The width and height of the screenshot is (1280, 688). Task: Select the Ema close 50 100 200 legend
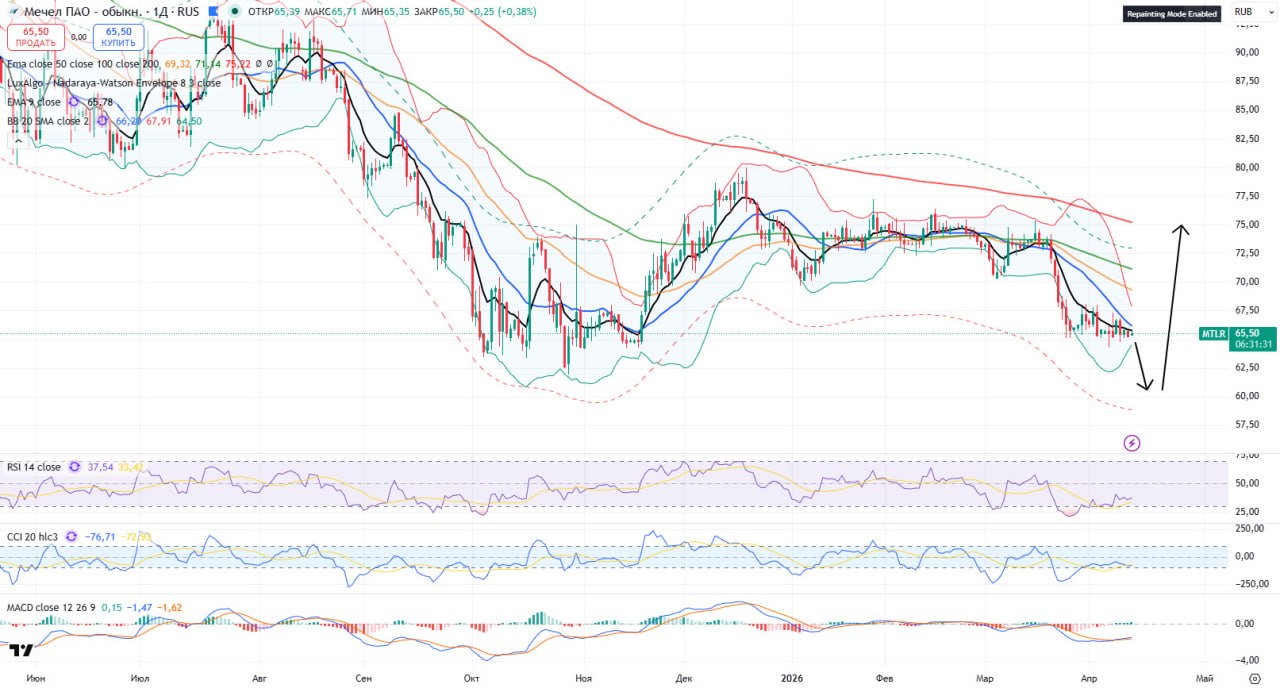[x=82, y=64]
